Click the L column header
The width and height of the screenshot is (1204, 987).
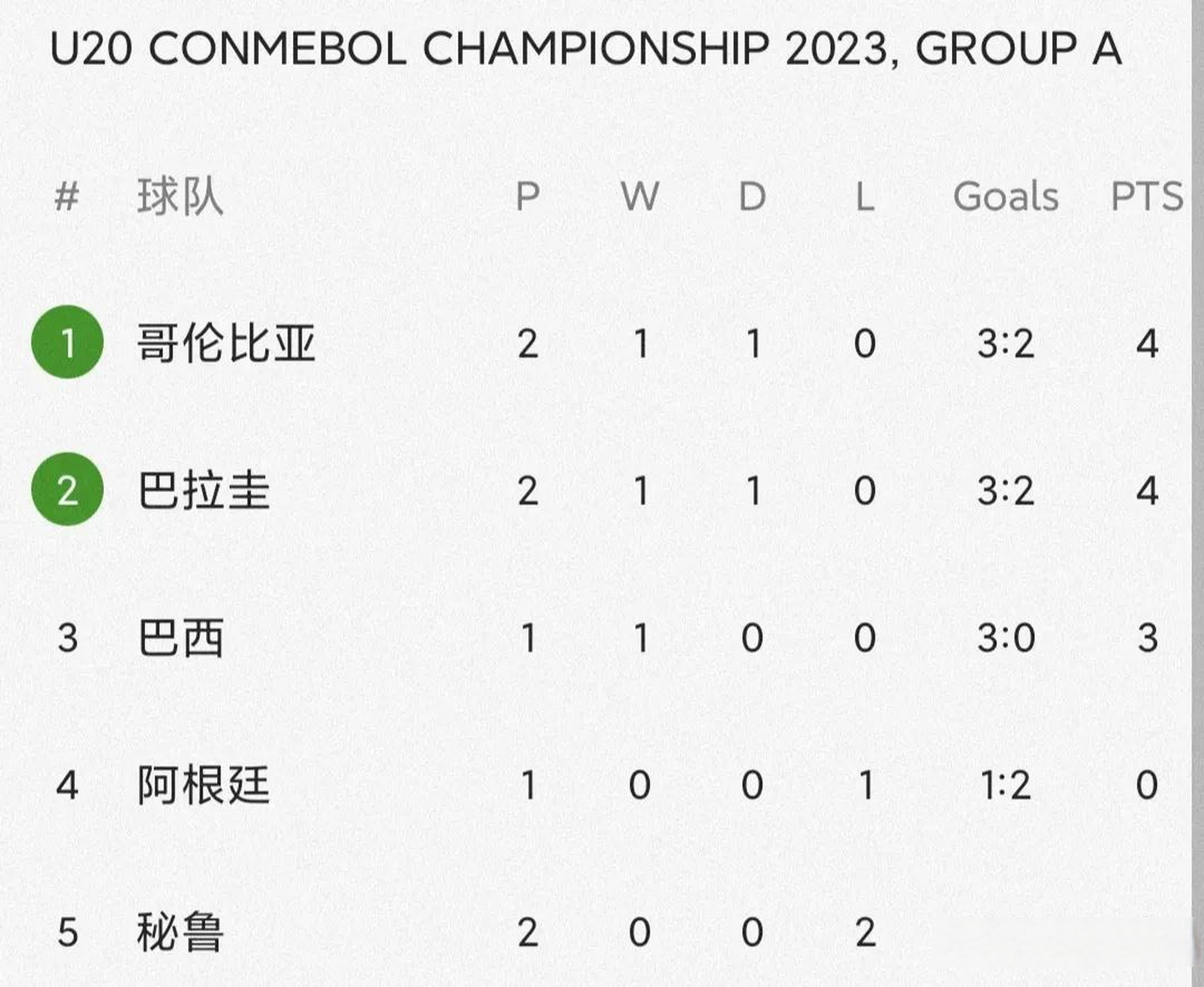coord(865,196)
